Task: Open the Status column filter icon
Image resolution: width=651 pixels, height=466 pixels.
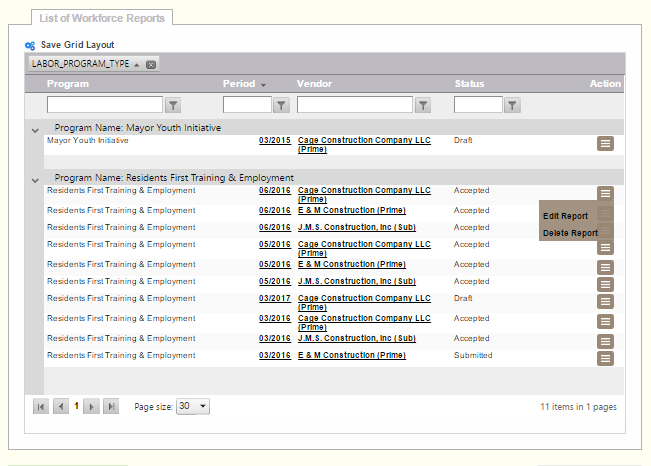Action: [x=512, y=105]
